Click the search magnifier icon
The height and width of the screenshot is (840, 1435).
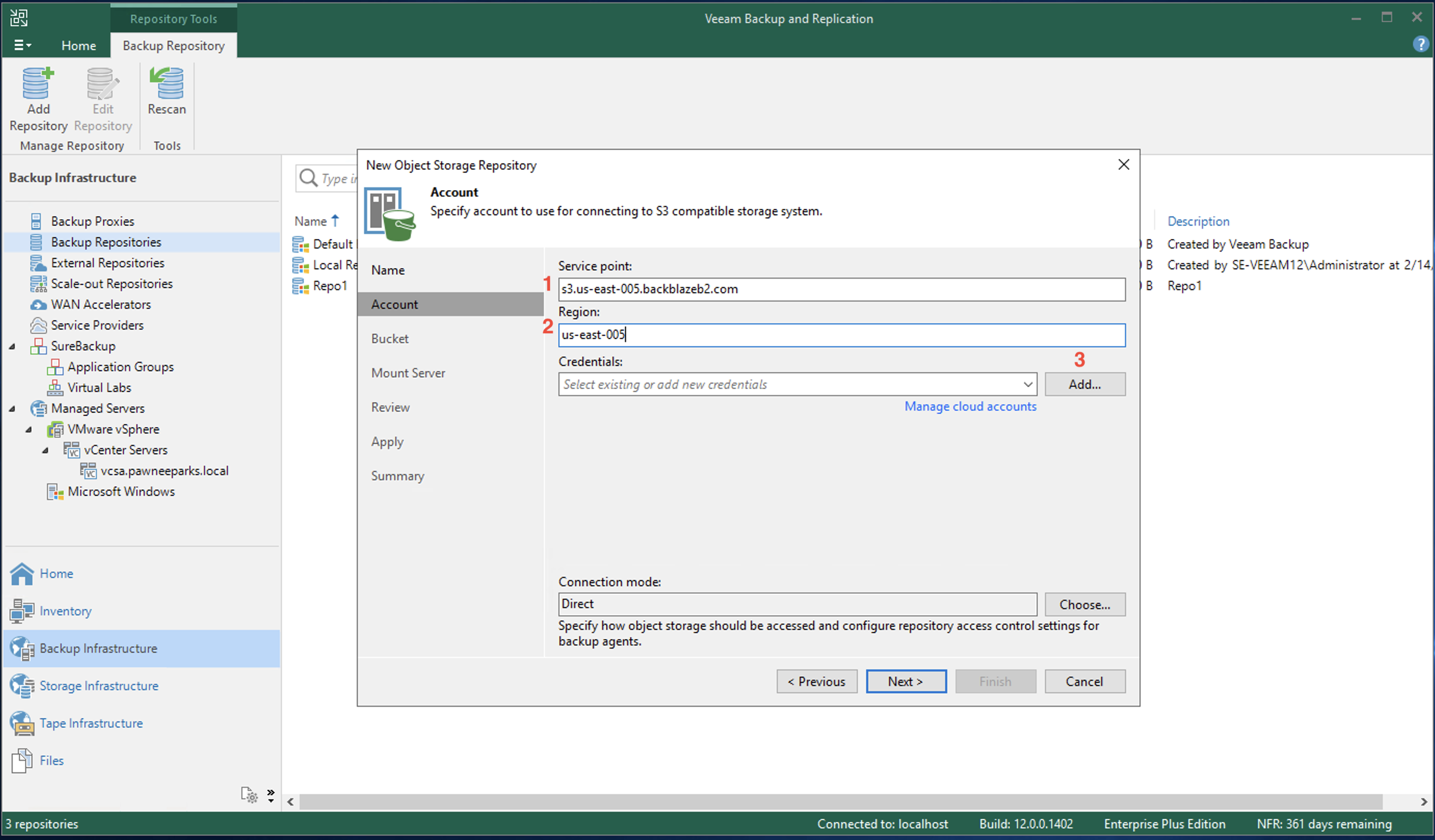(x=308, y=178)
